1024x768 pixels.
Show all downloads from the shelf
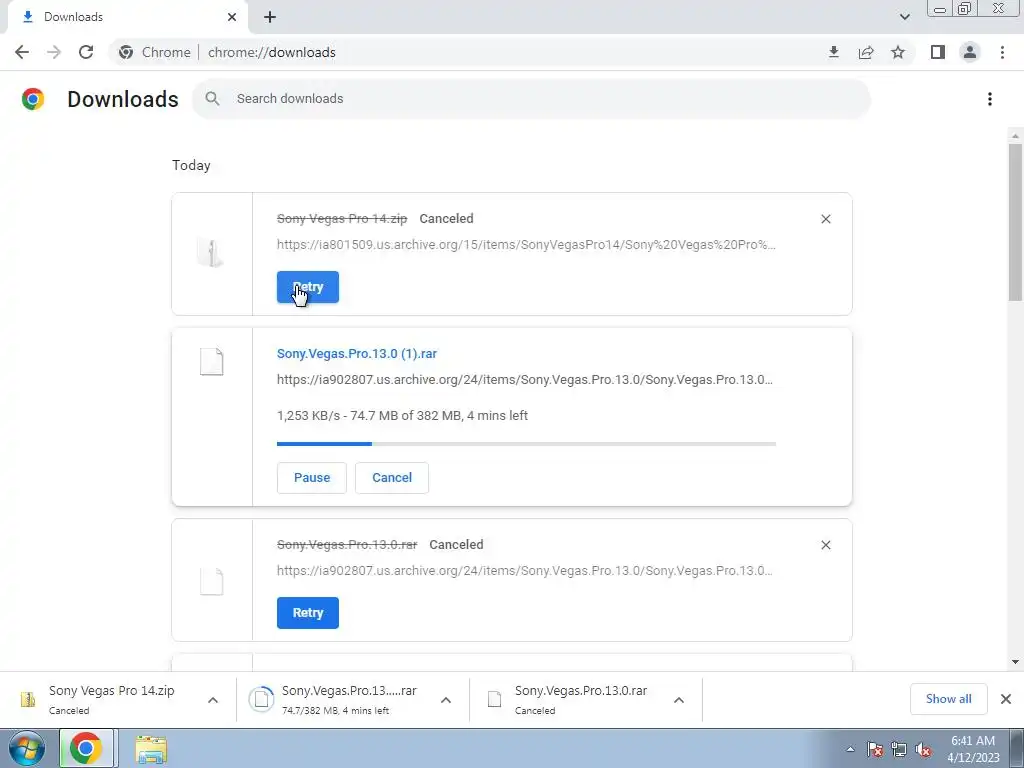coord(948,699)
